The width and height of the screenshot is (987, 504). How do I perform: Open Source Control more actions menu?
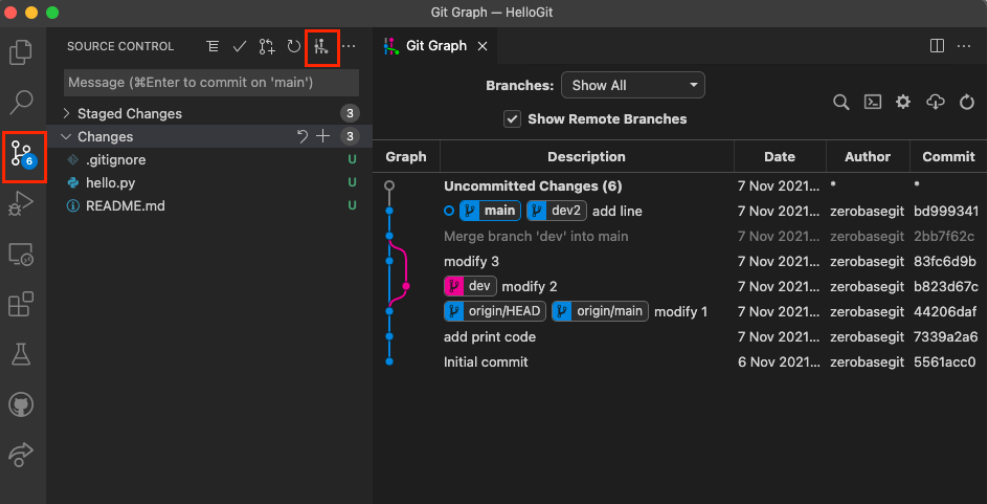click(348, 47)
